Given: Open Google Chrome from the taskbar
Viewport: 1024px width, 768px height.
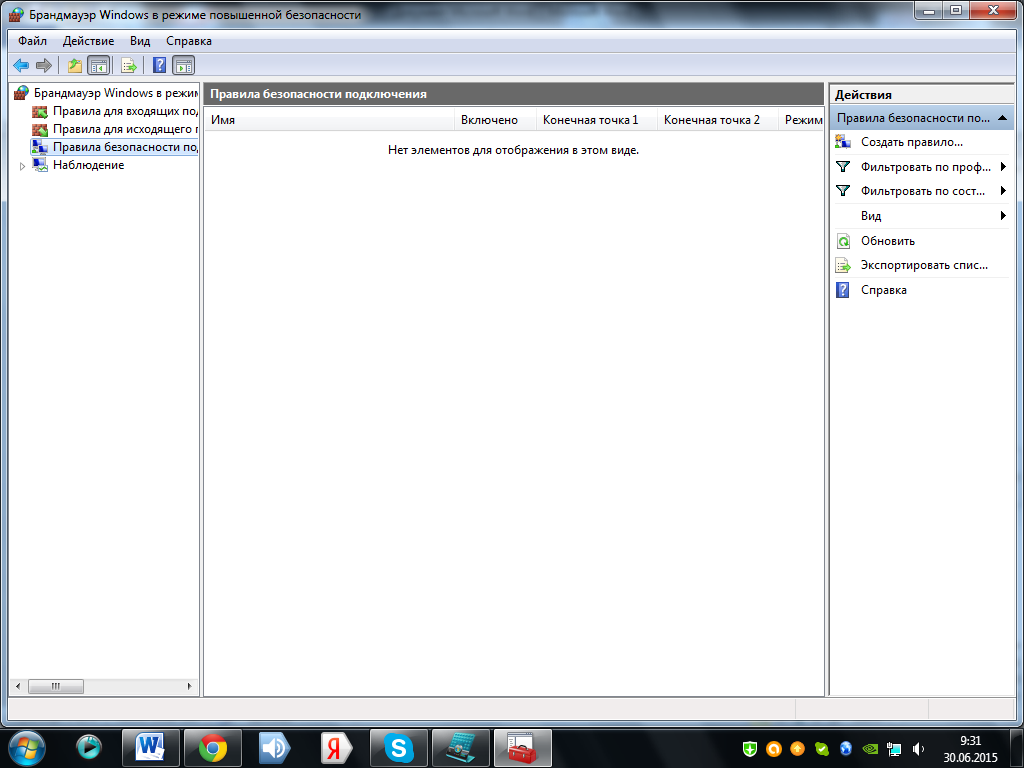Looking at the screenshot, I should [x=212, y=747].
